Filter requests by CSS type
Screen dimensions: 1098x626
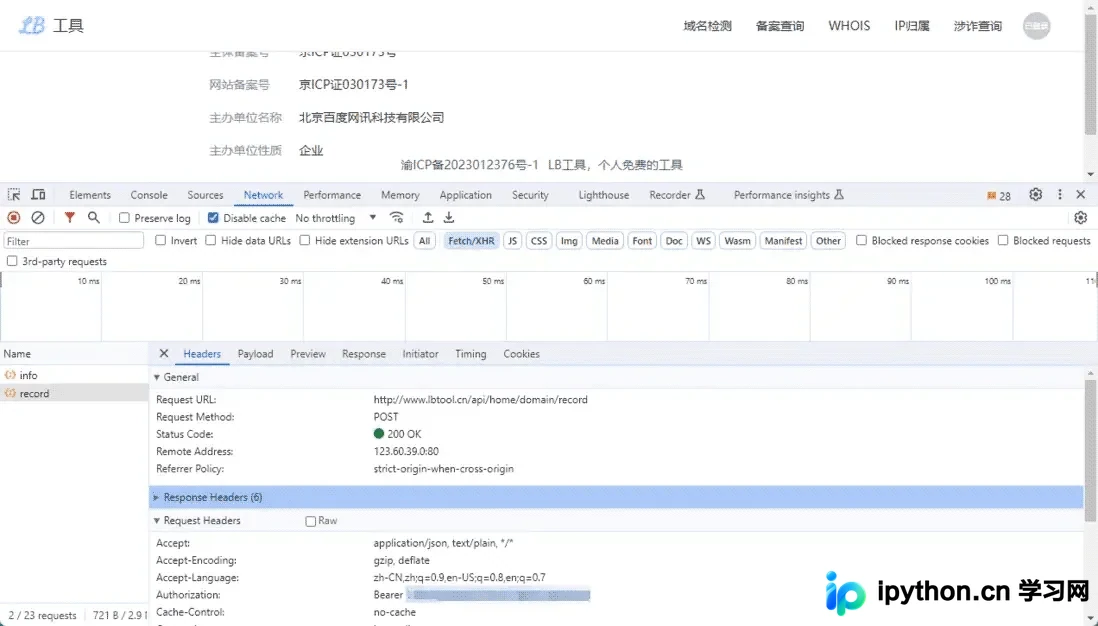click(538, 241)
